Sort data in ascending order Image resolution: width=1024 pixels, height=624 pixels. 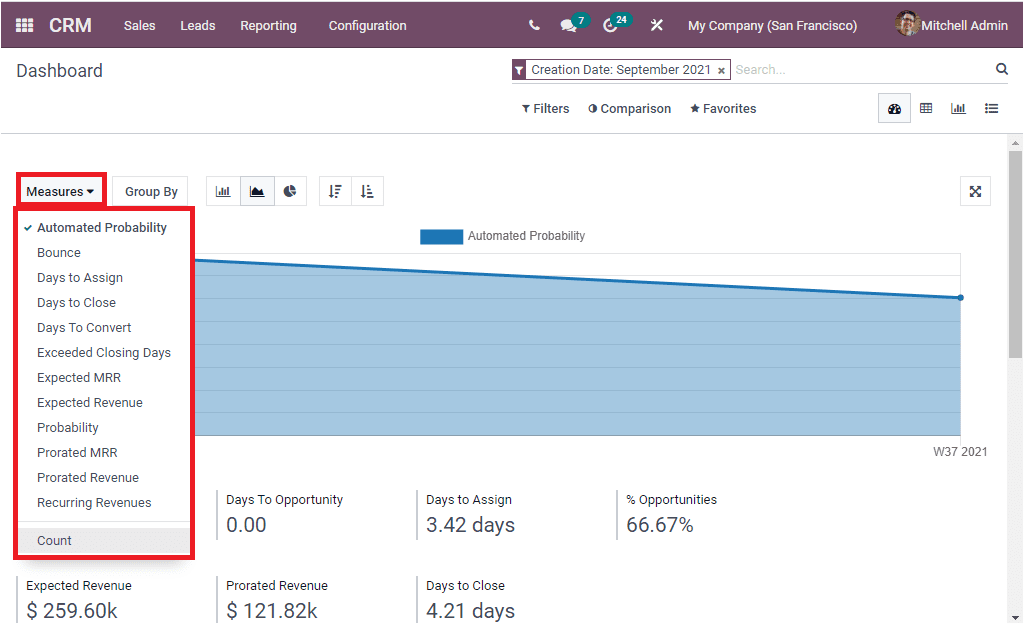(x=368, y=191)
